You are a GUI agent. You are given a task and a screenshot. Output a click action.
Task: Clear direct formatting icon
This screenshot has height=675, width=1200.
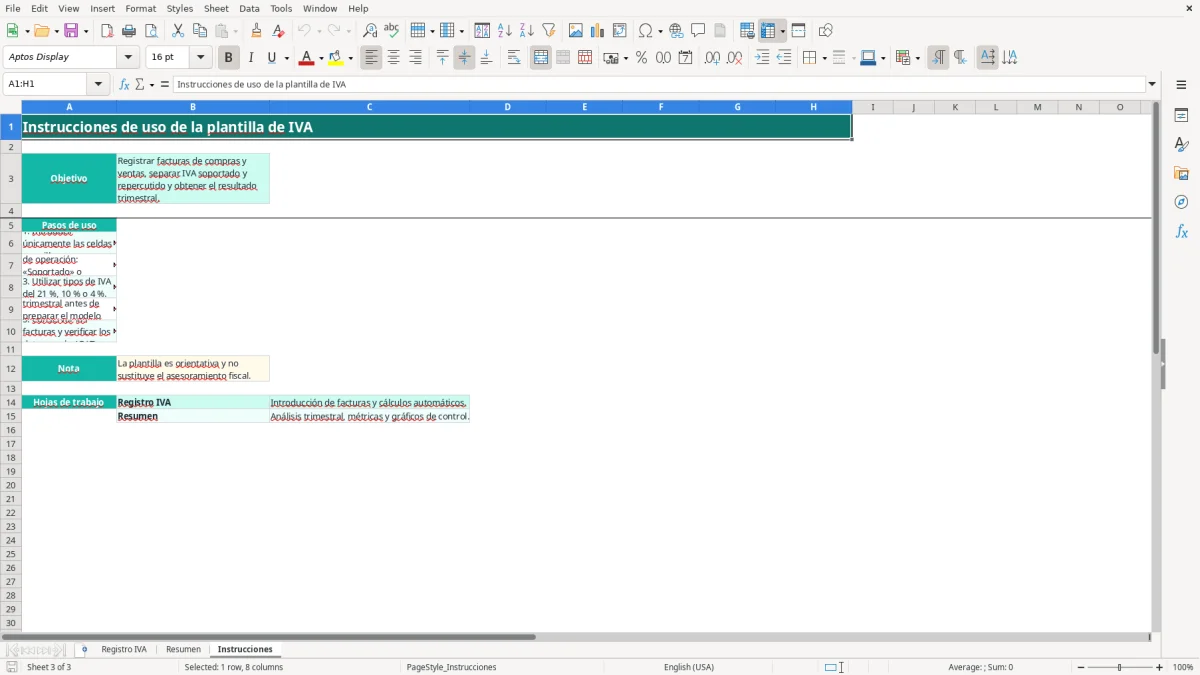pos(279,31)
